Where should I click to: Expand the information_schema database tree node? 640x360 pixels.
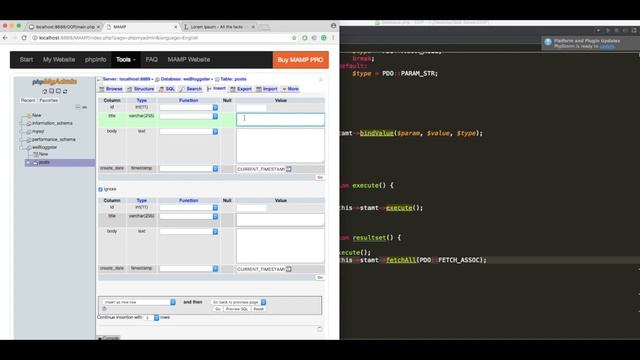point(22,123)
